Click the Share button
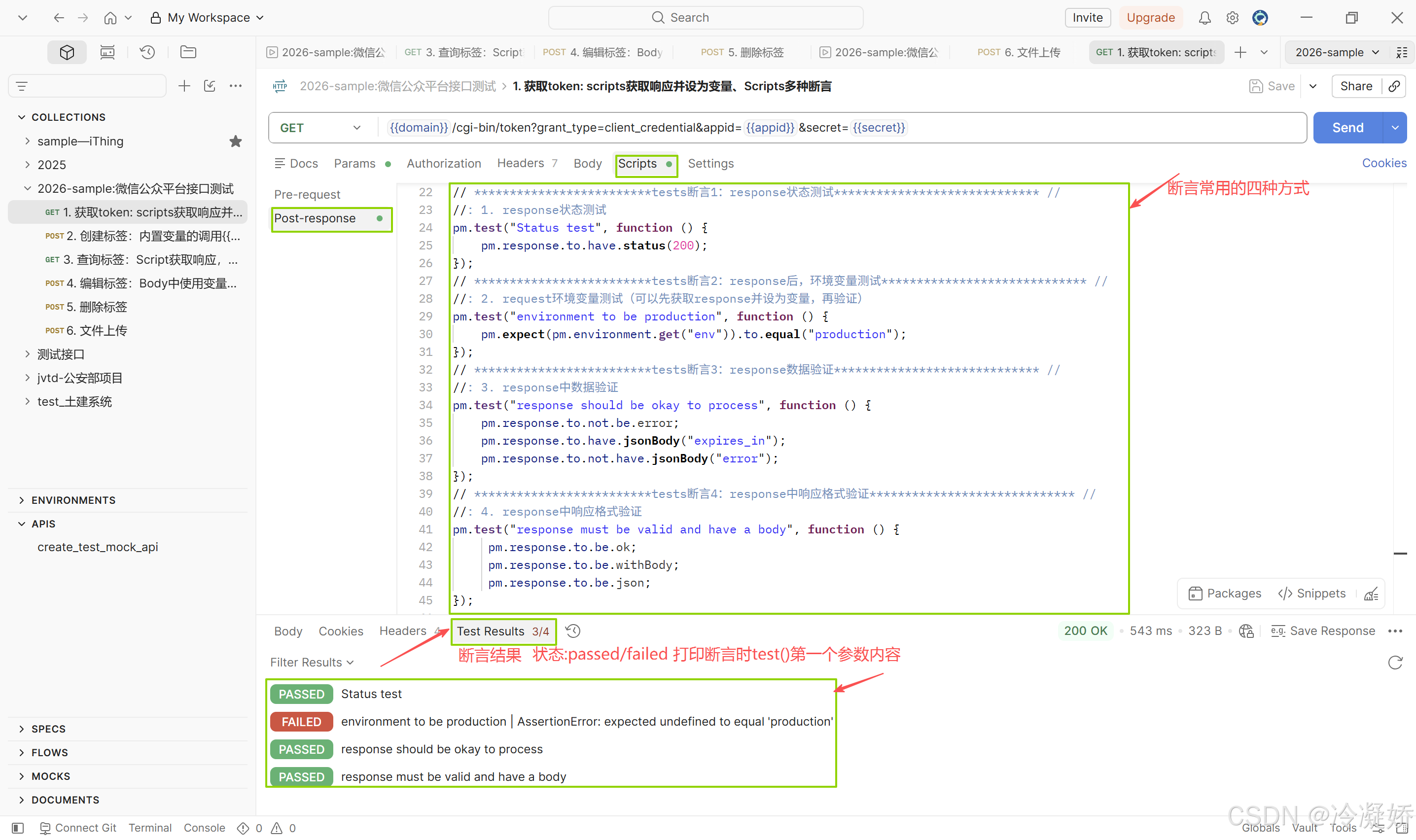1416x840 pixels. click(1355, 86)
